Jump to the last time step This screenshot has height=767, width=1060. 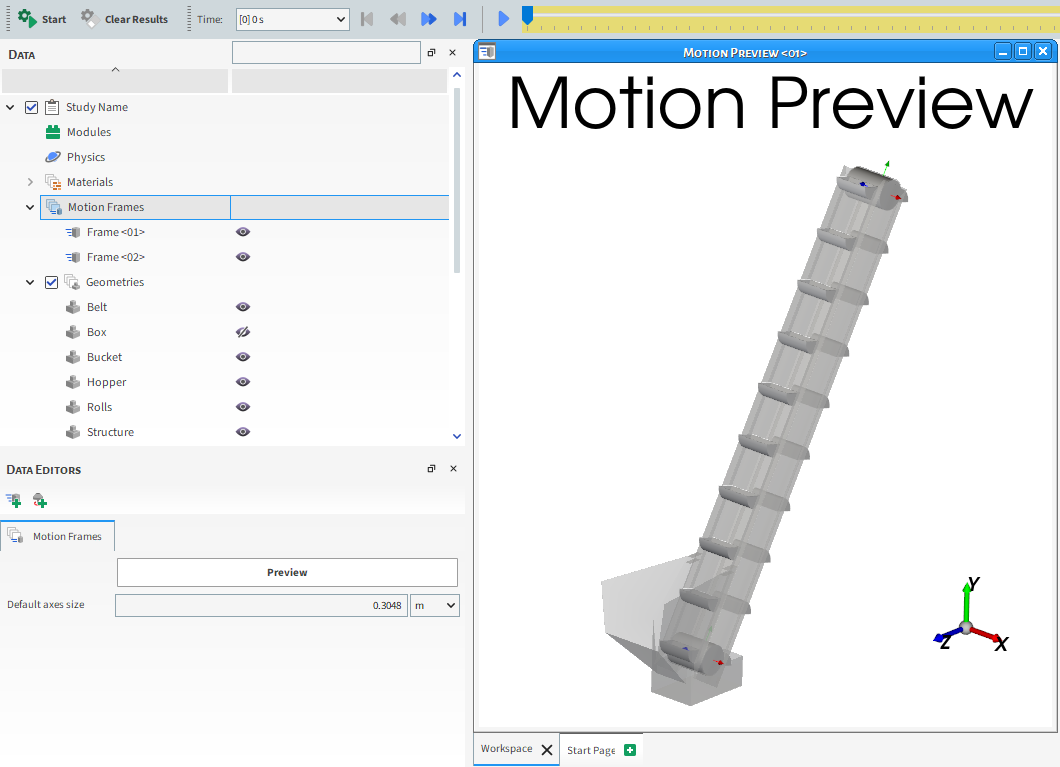coord(460,19)
